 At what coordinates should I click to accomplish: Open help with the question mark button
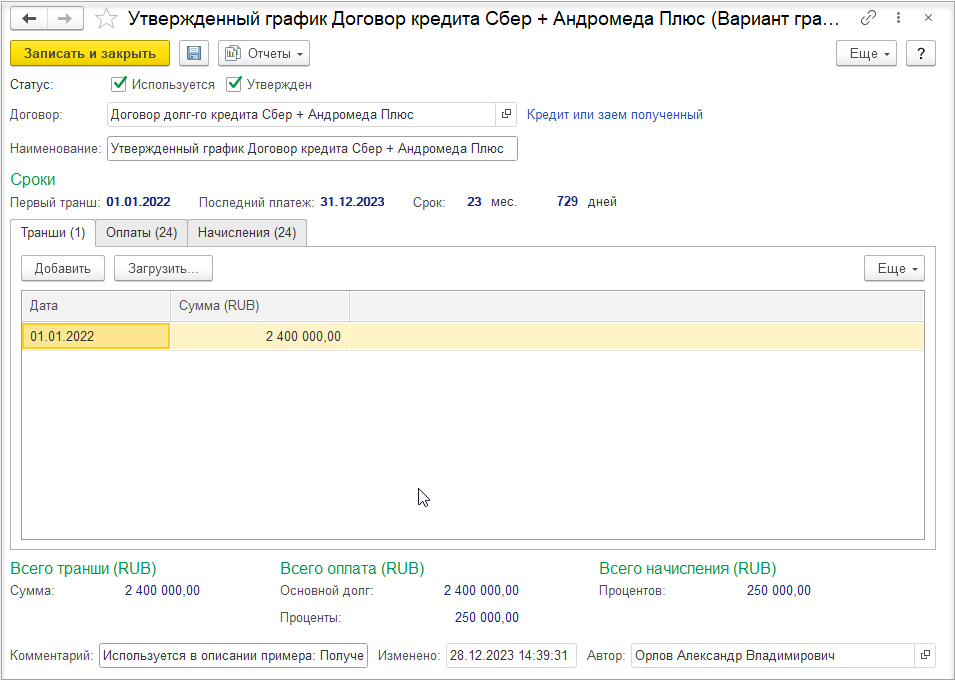point(921,54)
